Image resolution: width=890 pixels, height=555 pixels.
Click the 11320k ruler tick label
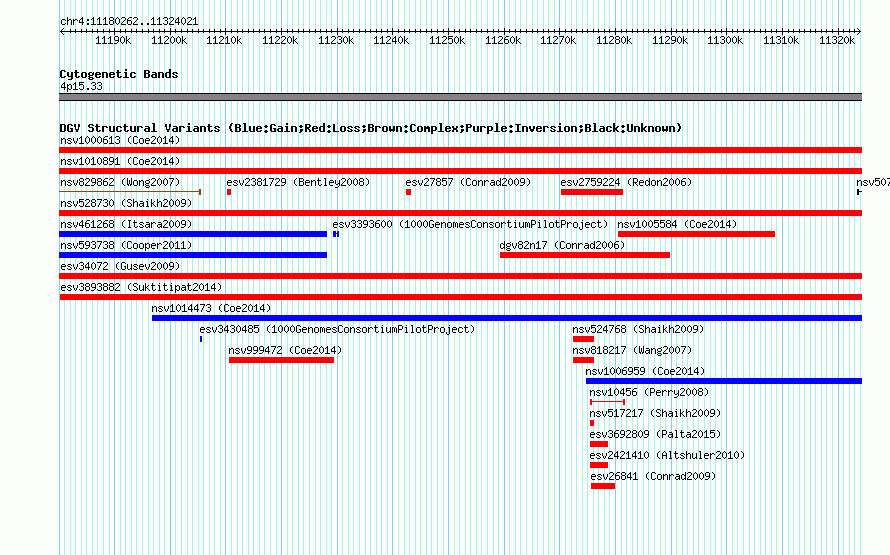(837, 40)
